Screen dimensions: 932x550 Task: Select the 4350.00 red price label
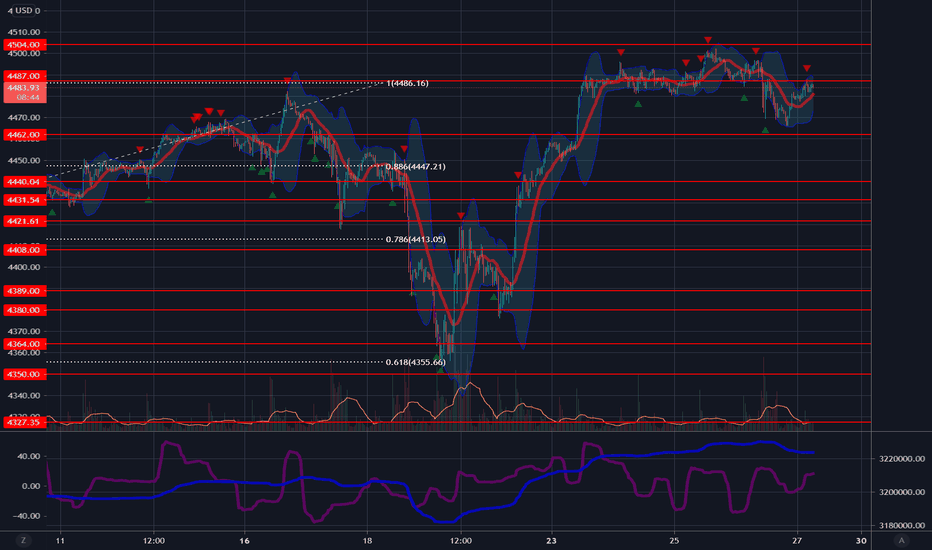coord(24,375)
